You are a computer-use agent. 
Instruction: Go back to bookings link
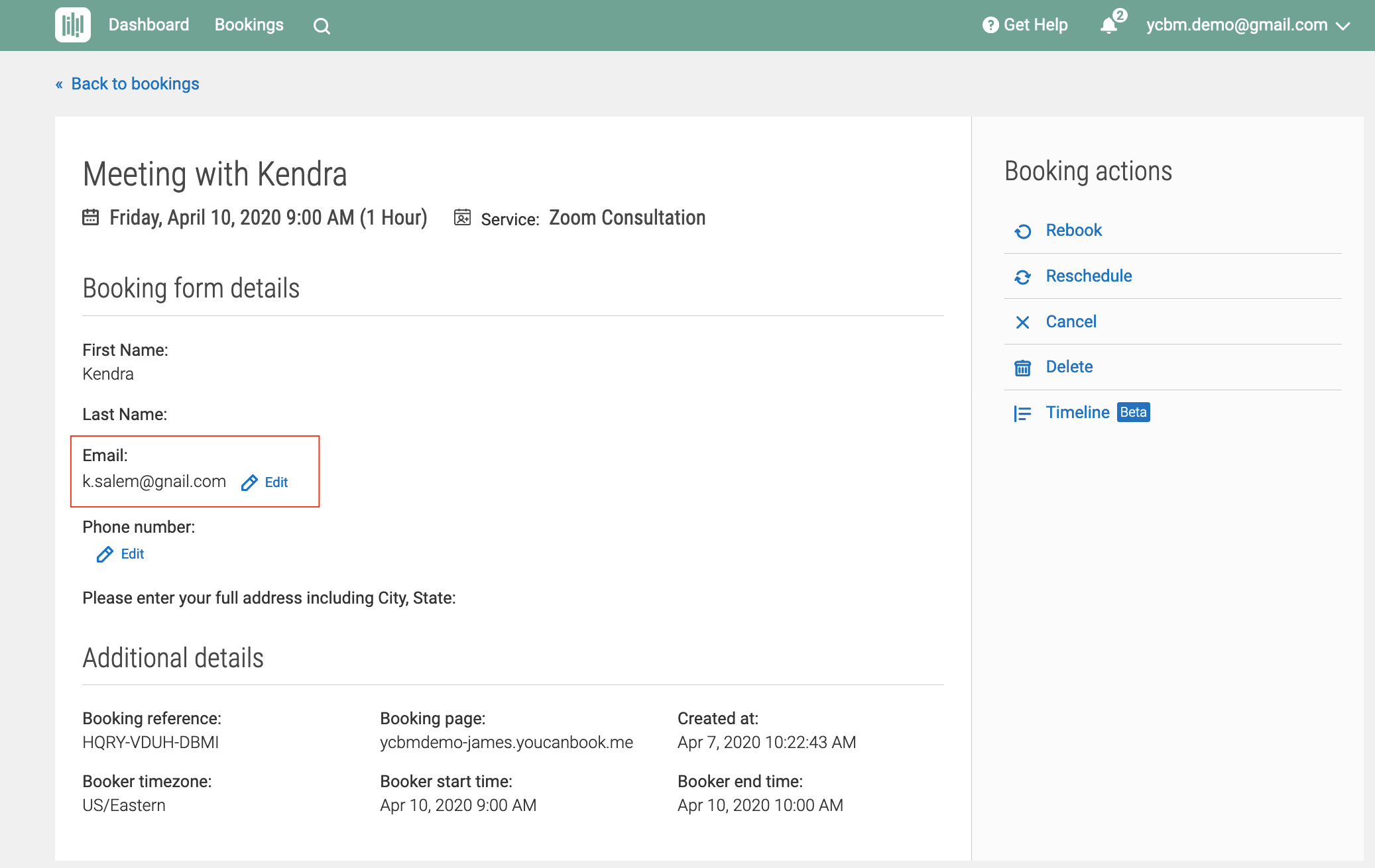(135, 83)
